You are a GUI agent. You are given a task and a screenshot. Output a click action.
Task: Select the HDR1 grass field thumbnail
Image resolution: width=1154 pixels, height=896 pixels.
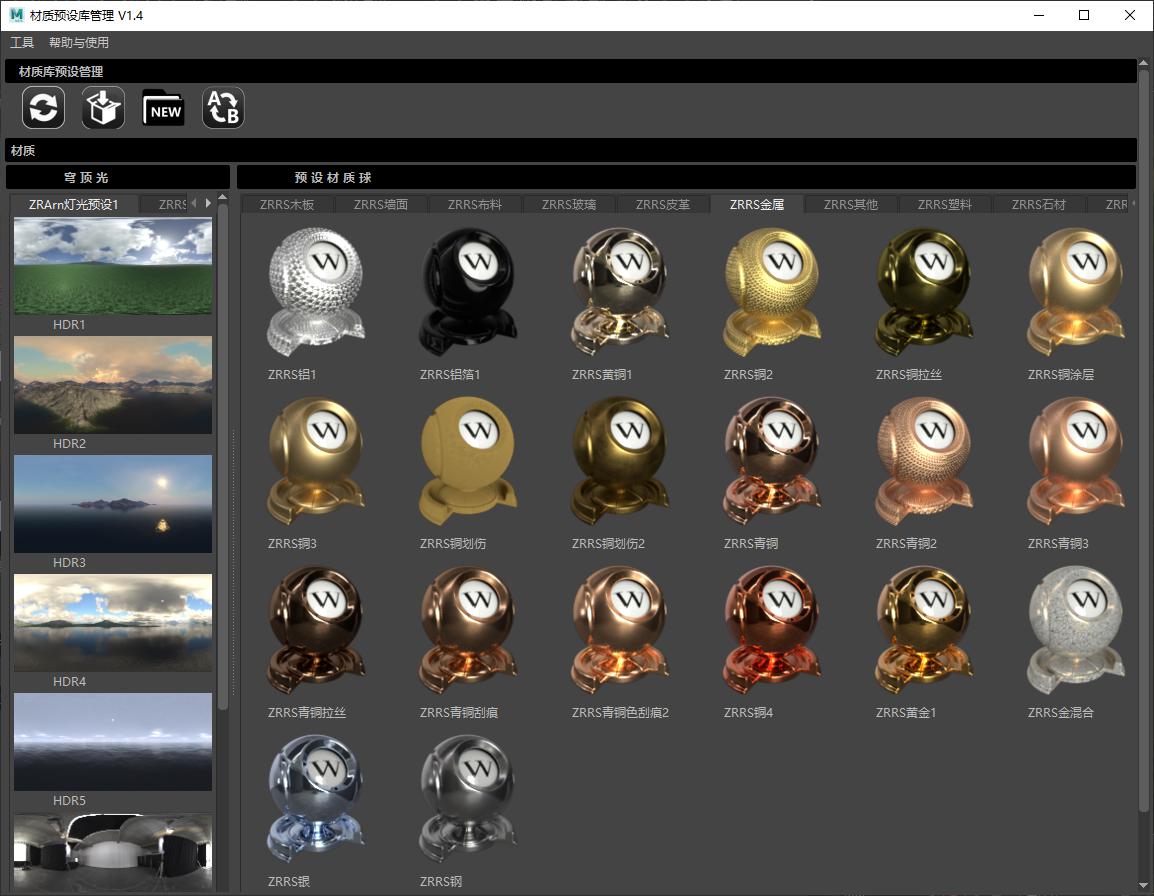point(113,267)
